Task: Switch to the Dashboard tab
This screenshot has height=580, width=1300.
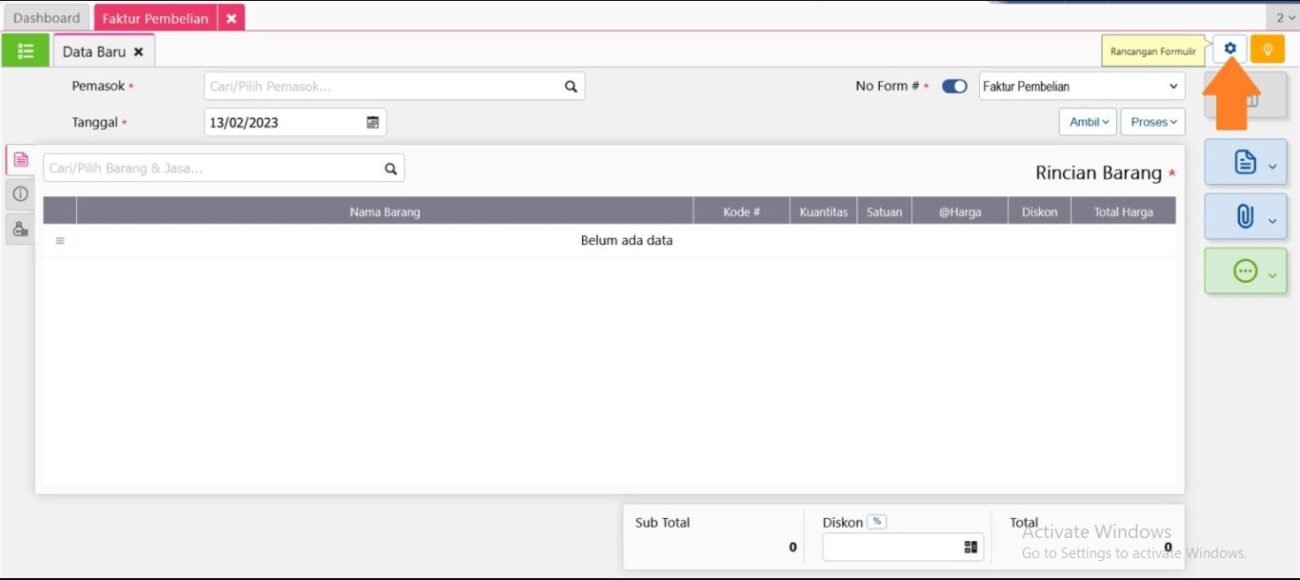Action: pyautogui.click(x=47, y=18)
